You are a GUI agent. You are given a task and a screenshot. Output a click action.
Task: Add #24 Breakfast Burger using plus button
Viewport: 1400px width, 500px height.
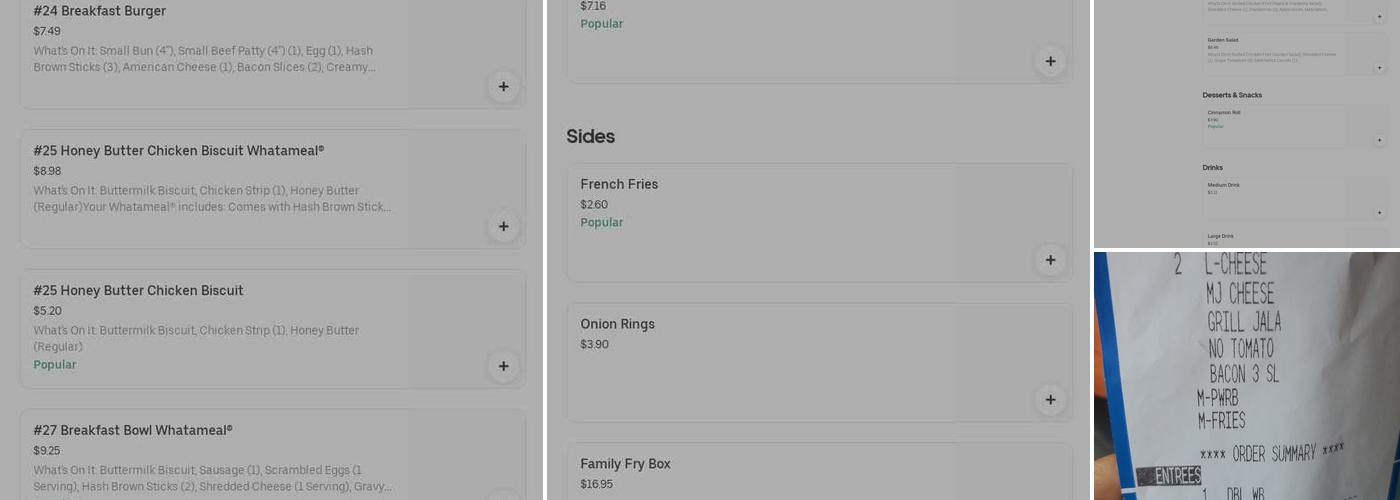pyautogui.click(x=503, y=86)
